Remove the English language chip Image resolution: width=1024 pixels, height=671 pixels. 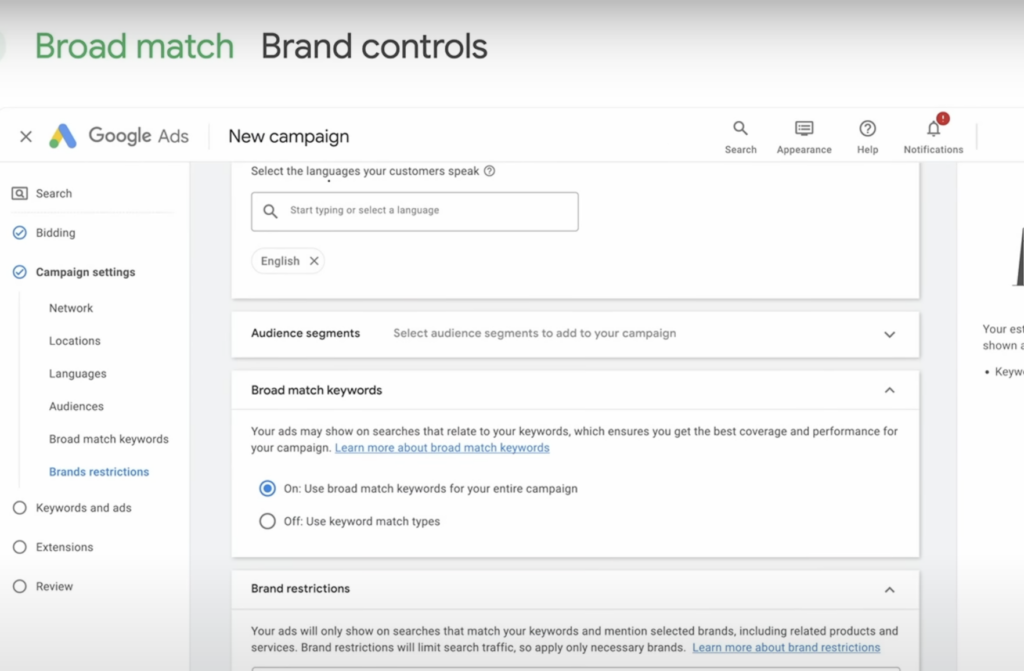click(314, 261)
